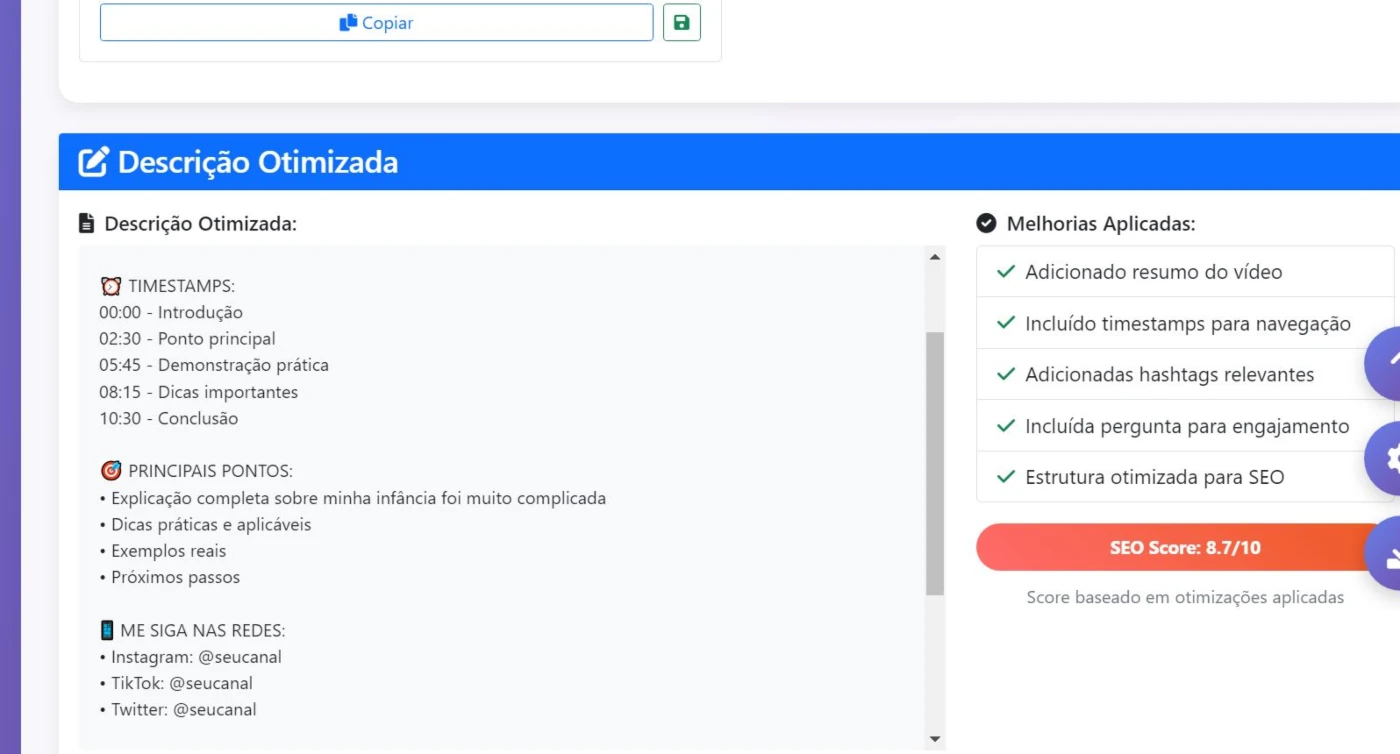This screenshot has height=754, width=1400.
Task: Click the check-circle icon beside Melhorias Aplicadas
Action: click(x=986, y=223)
